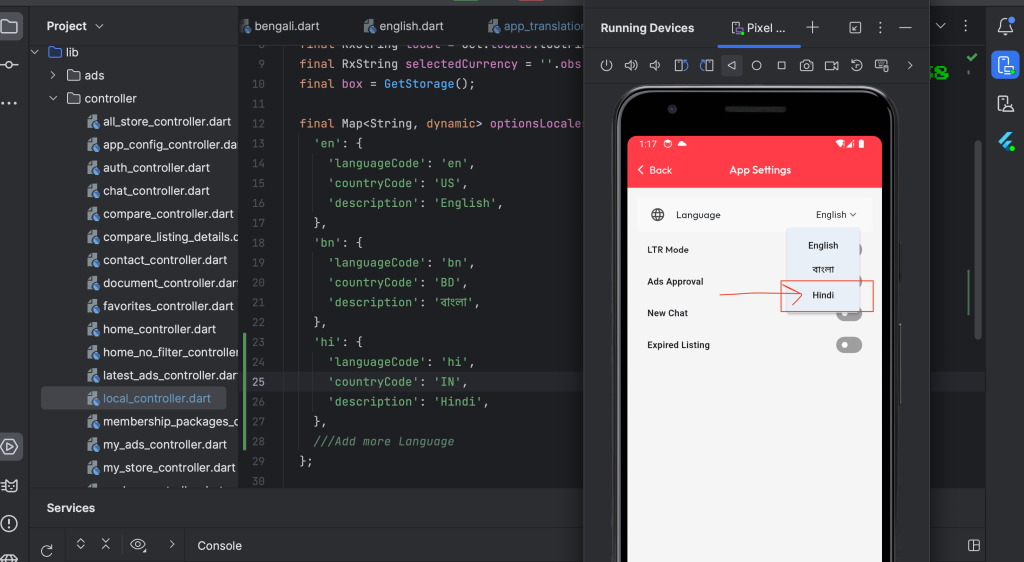Rotate the emulator device left
This screenshot has height=562, width=1024.
point(681,65)
